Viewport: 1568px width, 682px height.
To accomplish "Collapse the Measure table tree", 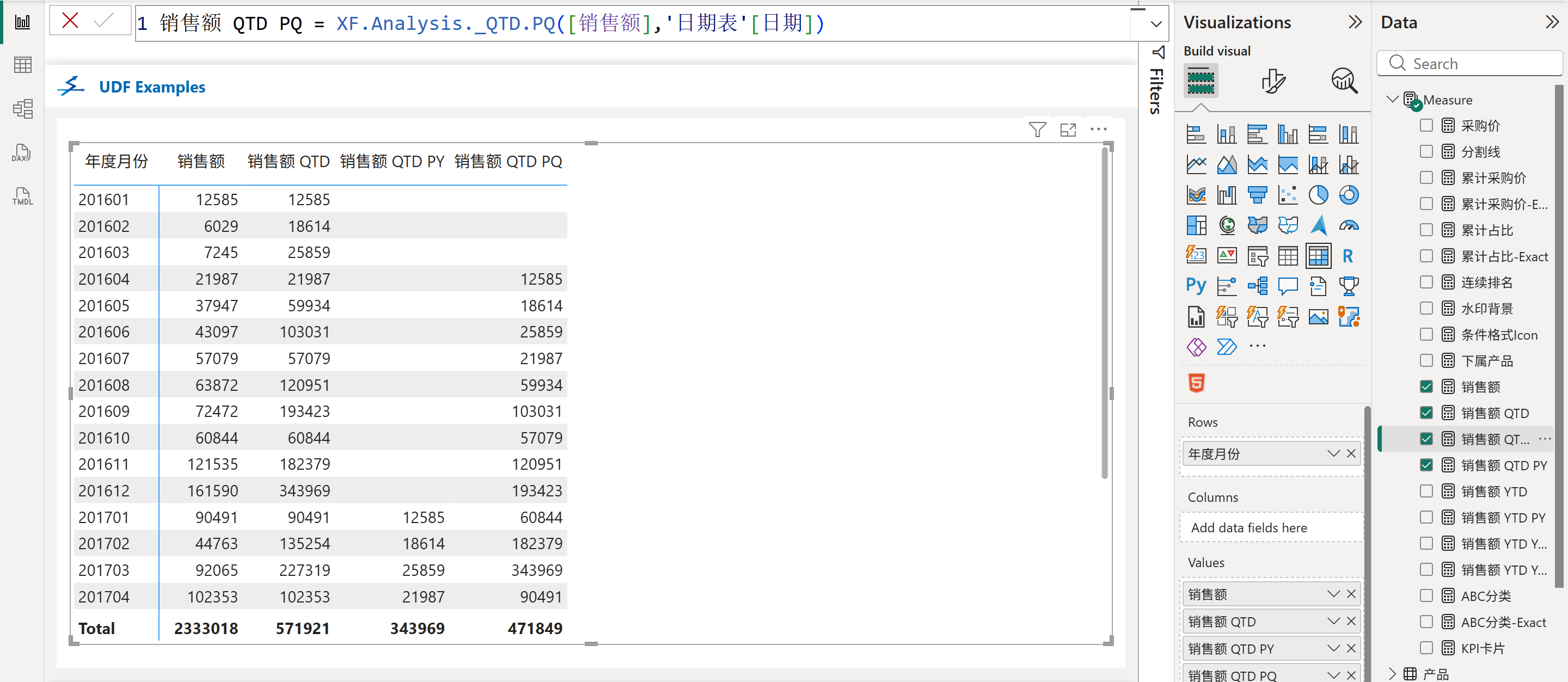I will (x=1392, y=99).
